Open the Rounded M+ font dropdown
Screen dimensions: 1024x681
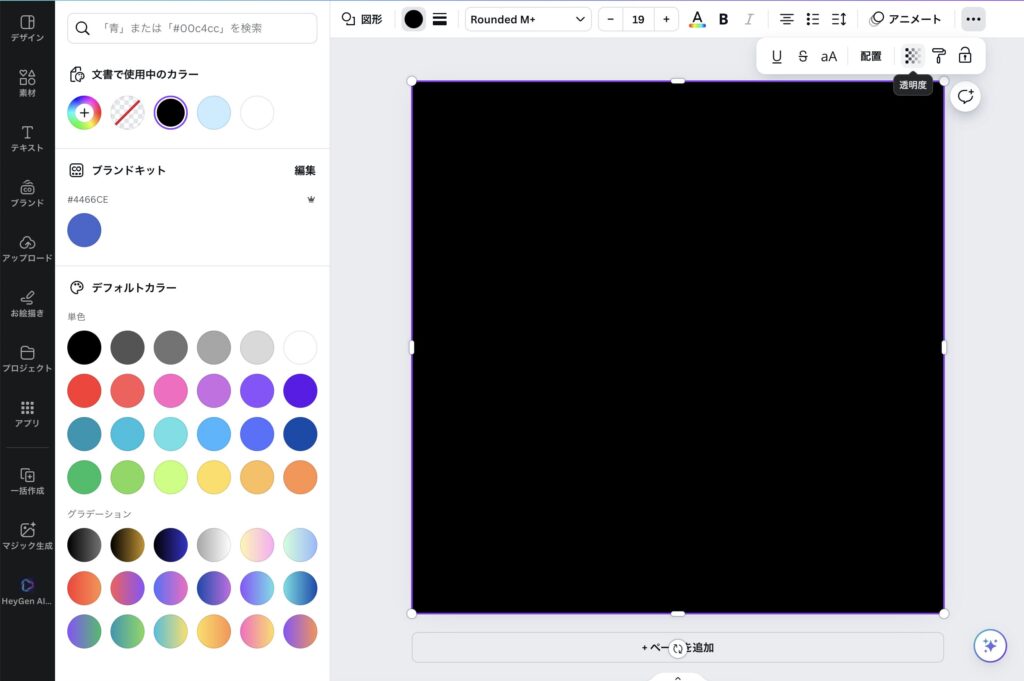click(x=528, y=19)
